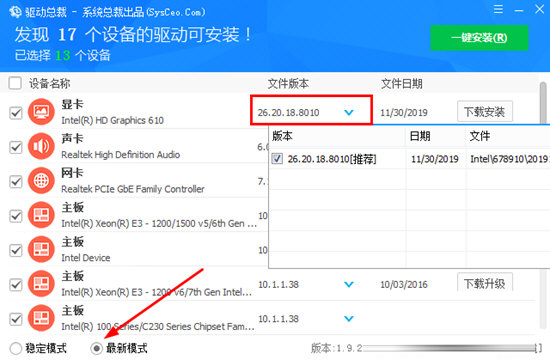The width and height of the screenshot is (550, 360).
Task: Click the 显卡 graphics card icon
Action: point(41,112)
